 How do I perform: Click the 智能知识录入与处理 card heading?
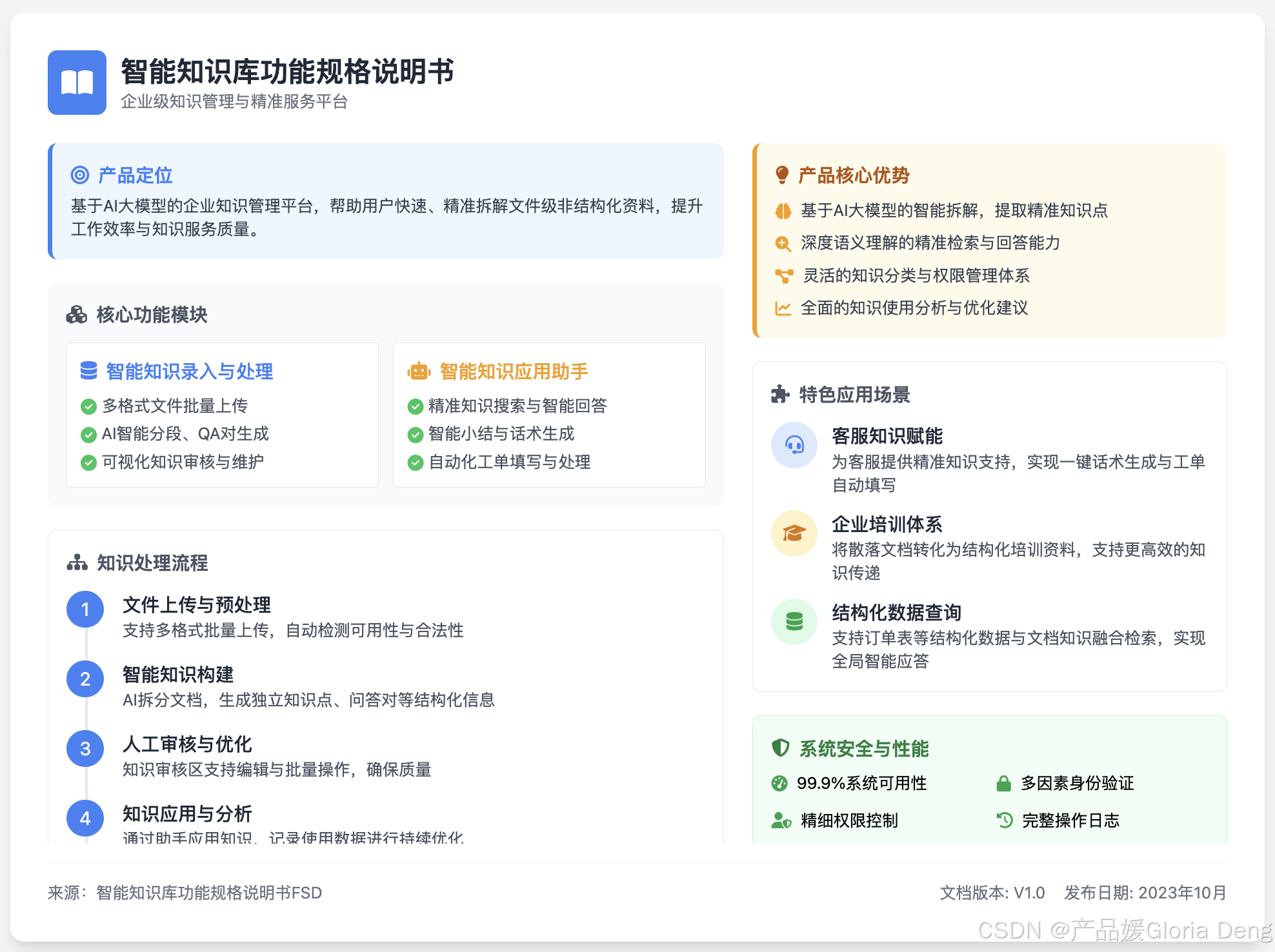[x=189, y=372]
